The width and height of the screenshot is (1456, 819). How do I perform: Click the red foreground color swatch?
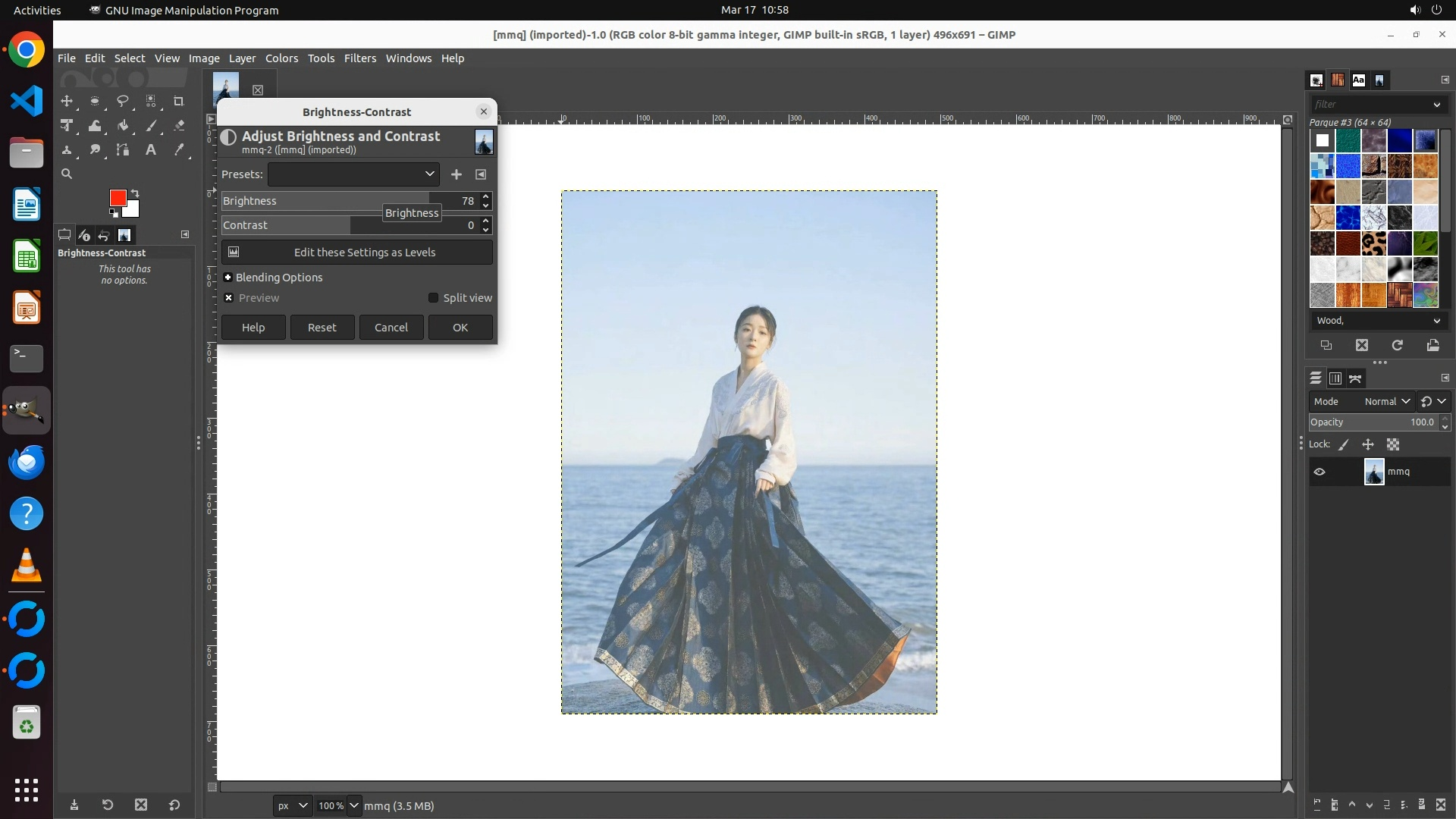(117, 198)
